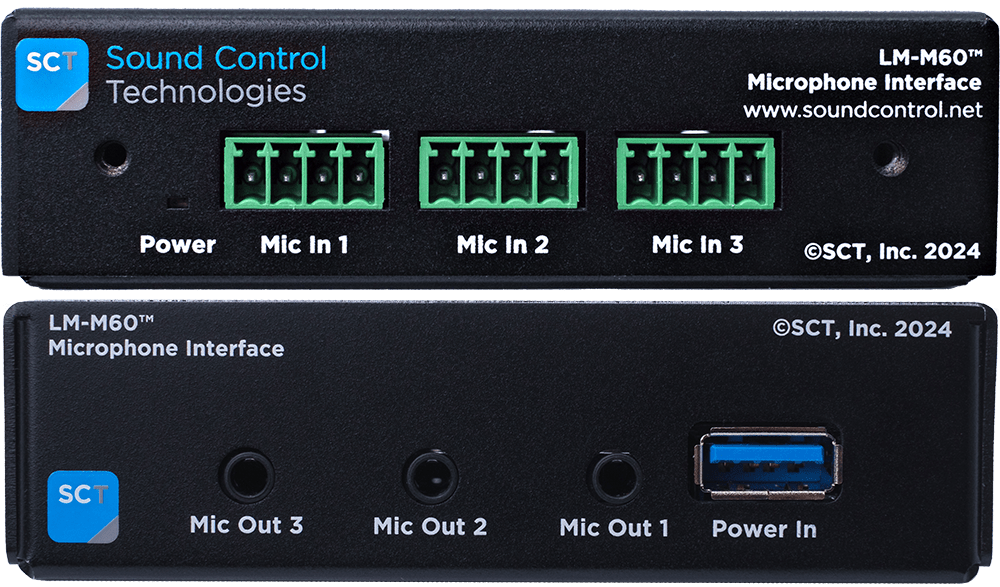Viewport: 1000px width, 587px height.
Task: Click the 'Technologies' text under brand name
Action: pos(206,92)
